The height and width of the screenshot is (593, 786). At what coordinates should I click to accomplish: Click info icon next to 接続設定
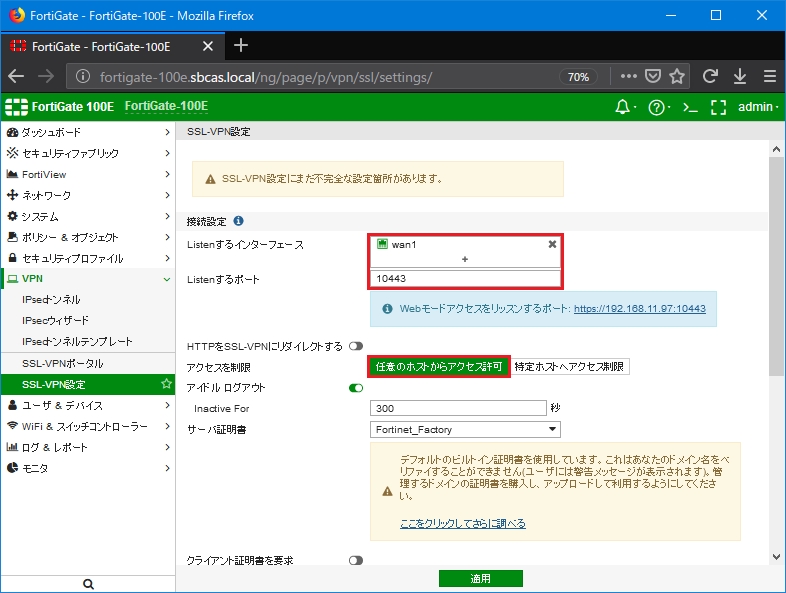point(239,221)
